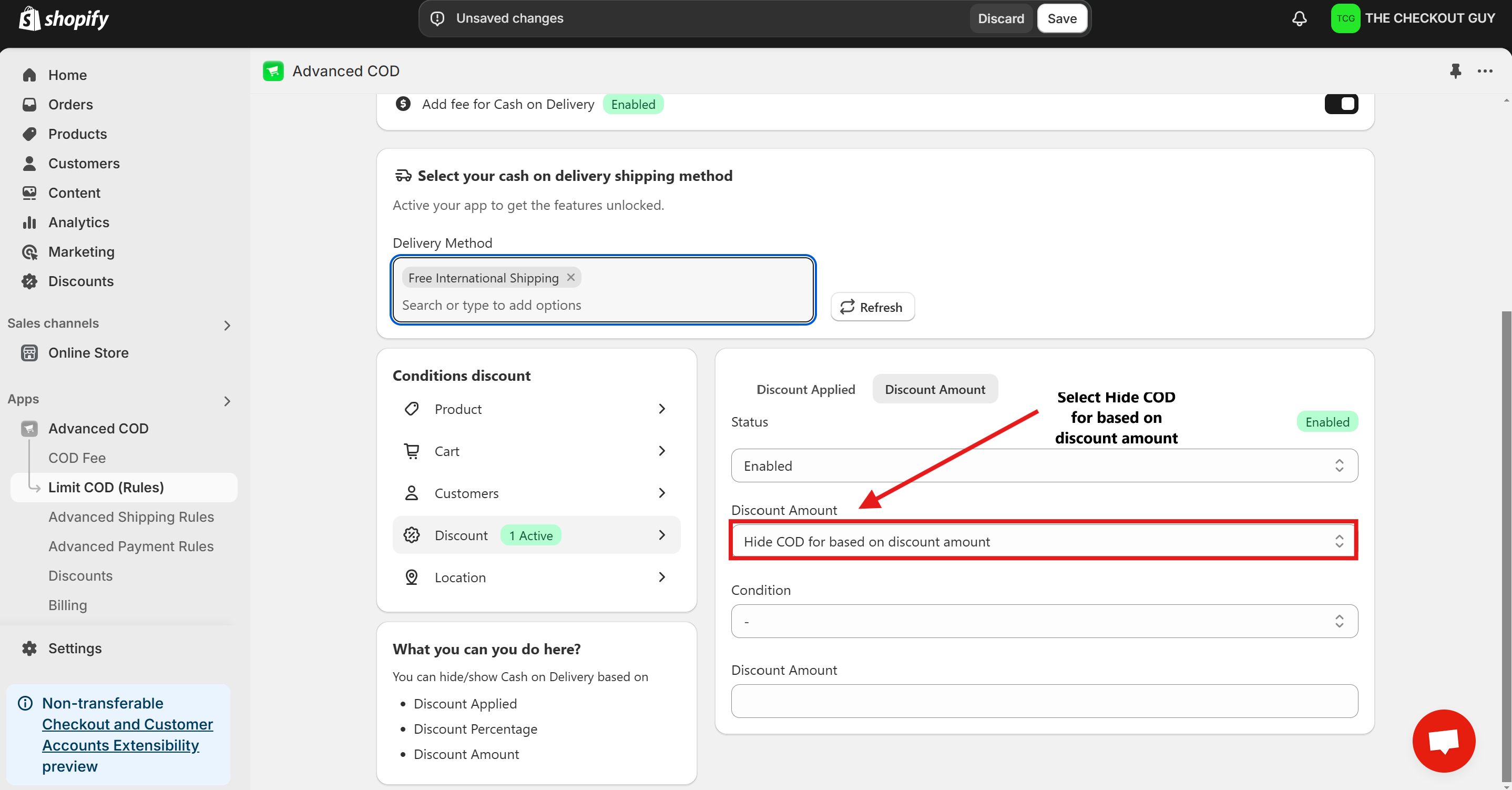Open Advanced Payment Rules
The height and width of the screenshot is (790, 1512).
click(x=131, y=546)
